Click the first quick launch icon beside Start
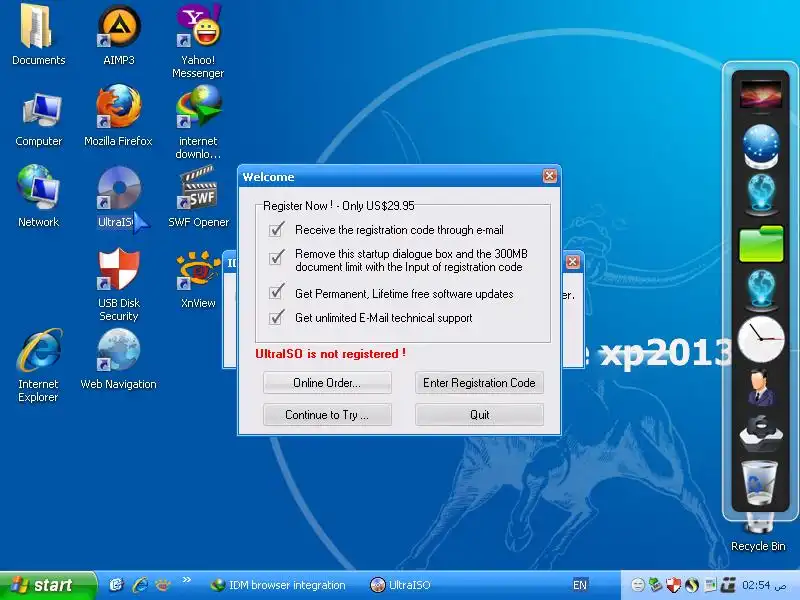The width and height of the screenshot is (800, 600). [x=116, y=585]
